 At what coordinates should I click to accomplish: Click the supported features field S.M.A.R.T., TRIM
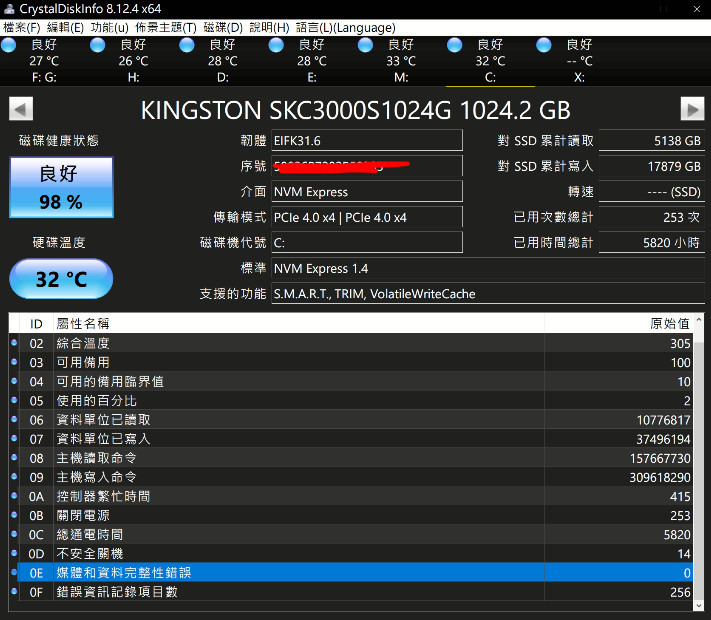(488, 294)
